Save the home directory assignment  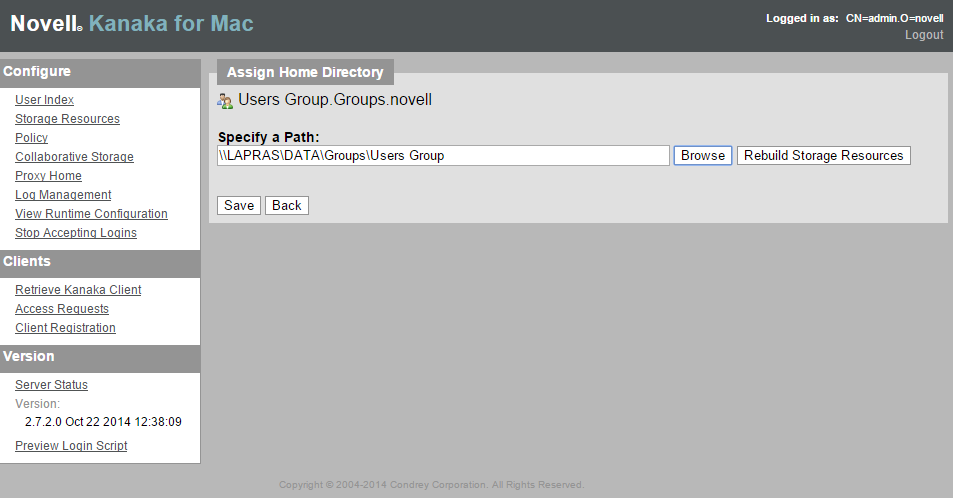pyautogui.click(x=239, y=206)
